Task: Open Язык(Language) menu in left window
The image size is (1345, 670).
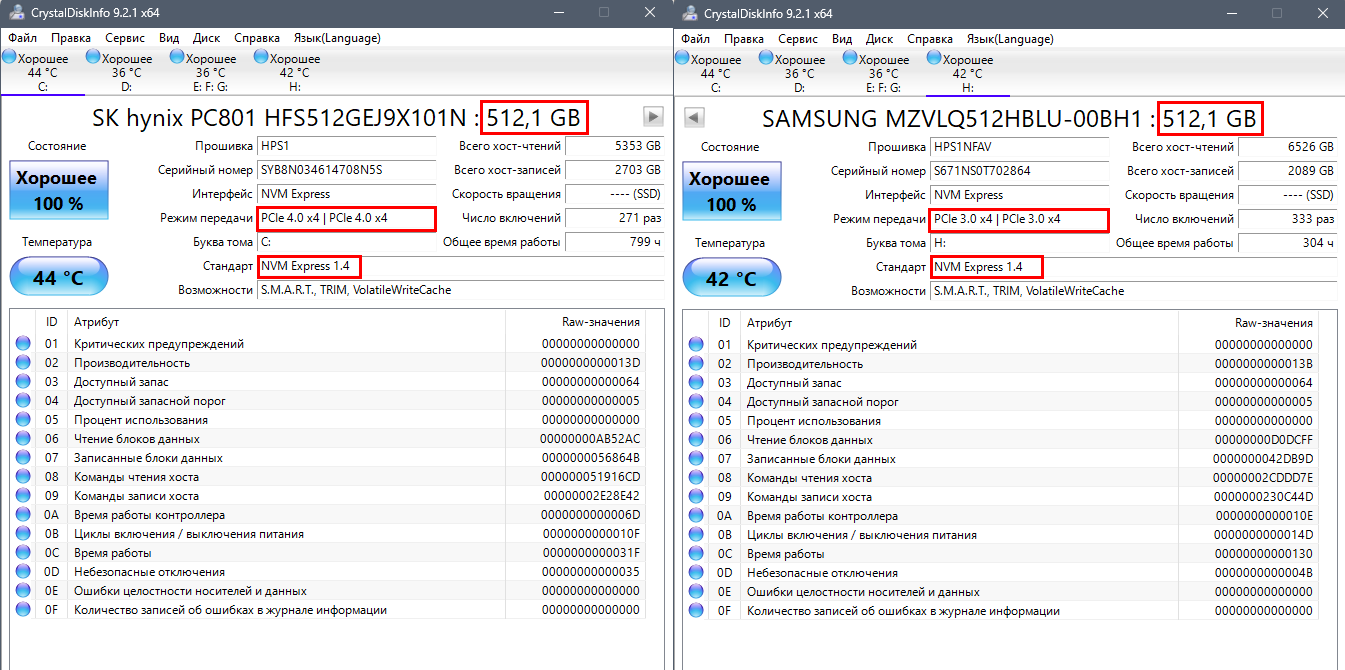Action: (337, 38)
